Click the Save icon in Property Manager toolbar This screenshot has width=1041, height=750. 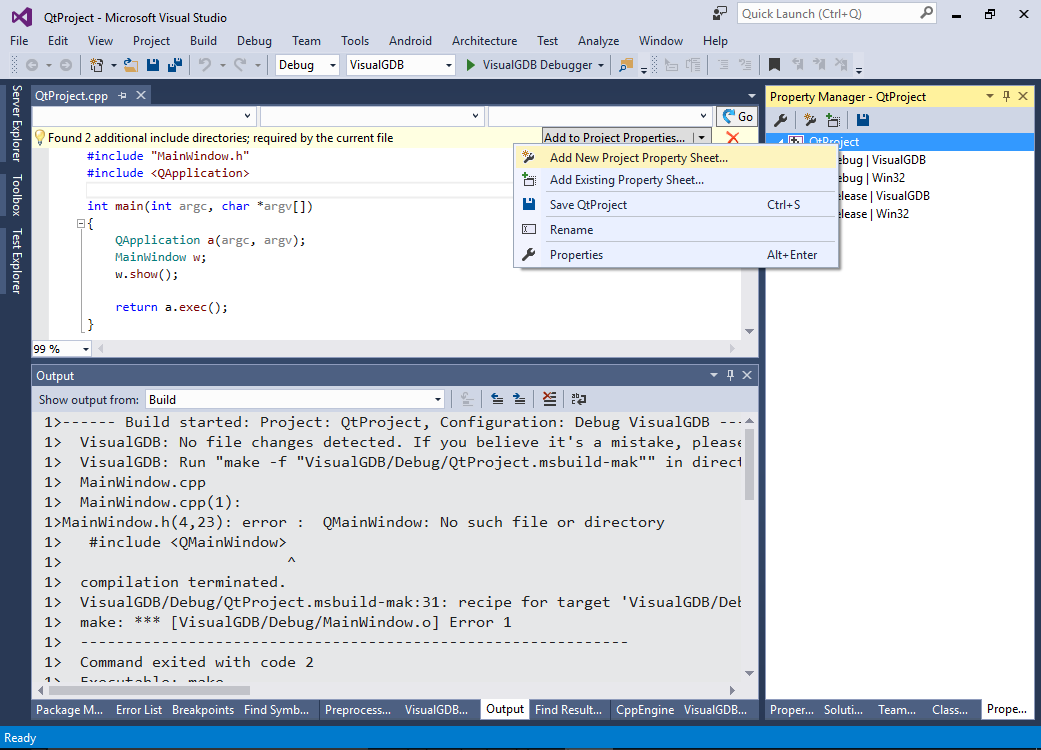(863, 120)
